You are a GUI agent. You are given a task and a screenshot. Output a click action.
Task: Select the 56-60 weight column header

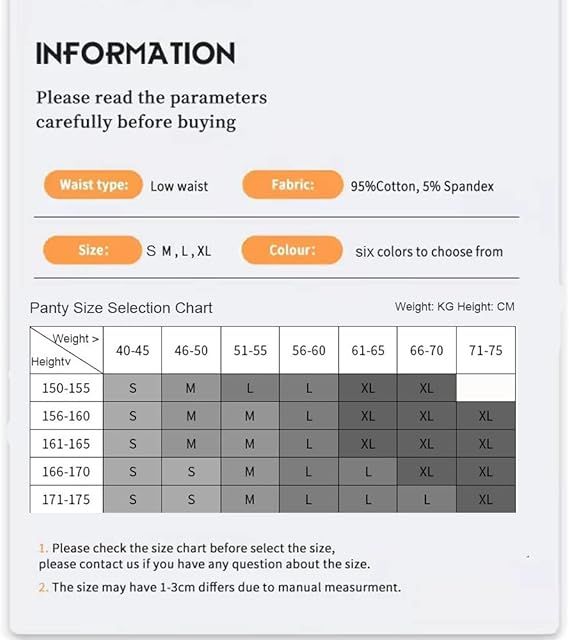(309, 350)
